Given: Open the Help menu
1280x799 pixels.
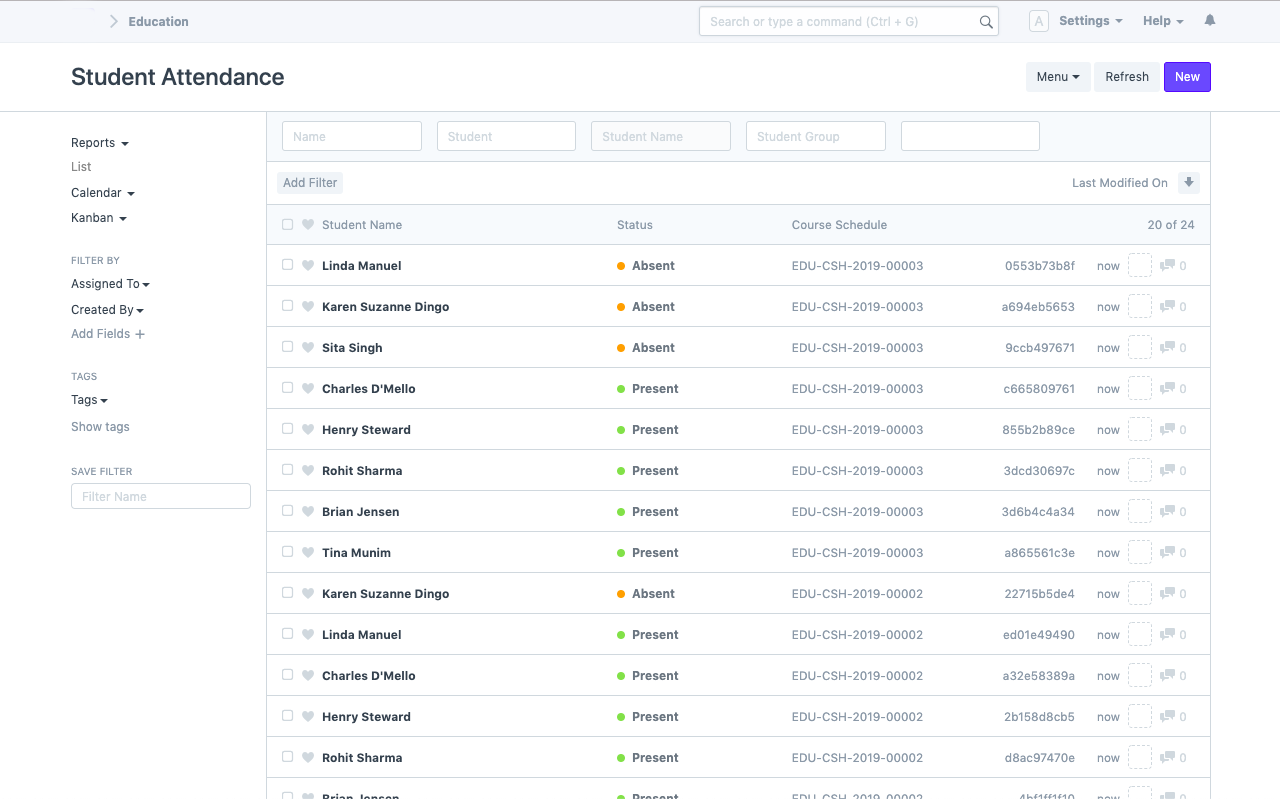Looking at the screenshot, I should [1163, 21].
